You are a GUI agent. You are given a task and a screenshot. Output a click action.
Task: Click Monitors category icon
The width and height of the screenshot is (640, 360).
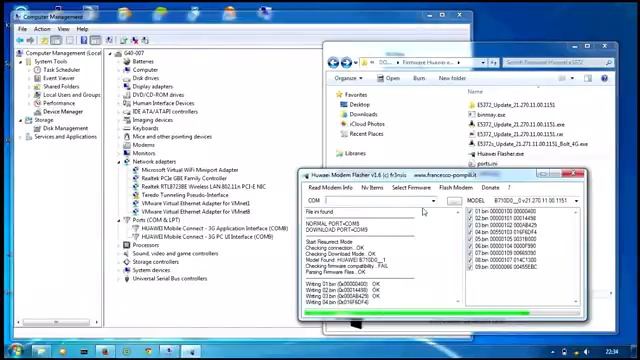pos(127,153)
